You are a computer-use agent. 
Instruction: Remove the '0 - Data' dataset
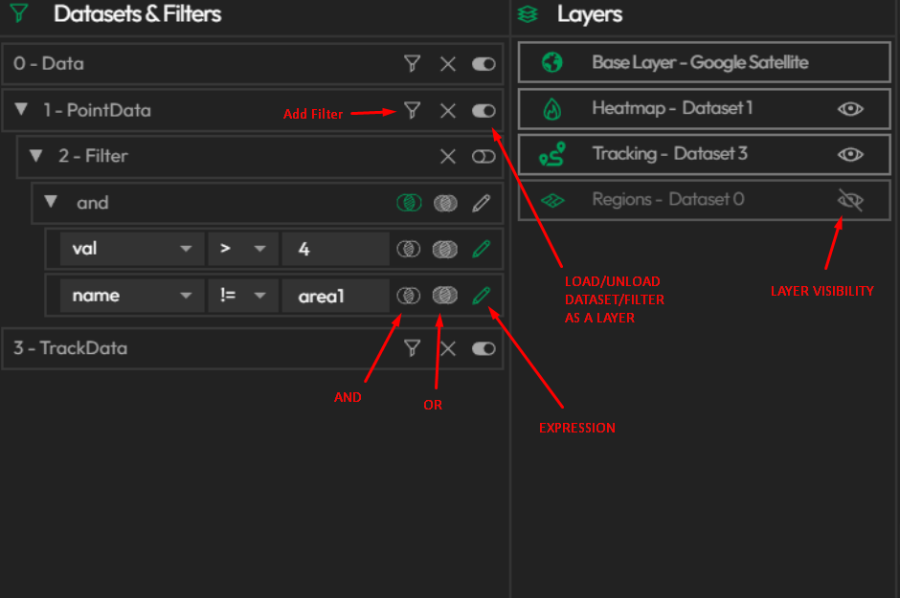tap(447, 63)
